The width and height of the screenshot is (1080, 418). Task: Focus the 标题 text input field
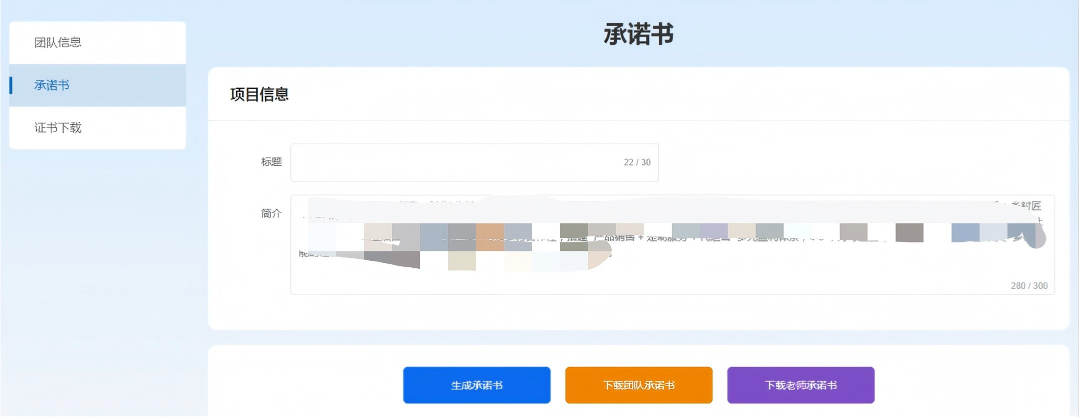[450, 163]
